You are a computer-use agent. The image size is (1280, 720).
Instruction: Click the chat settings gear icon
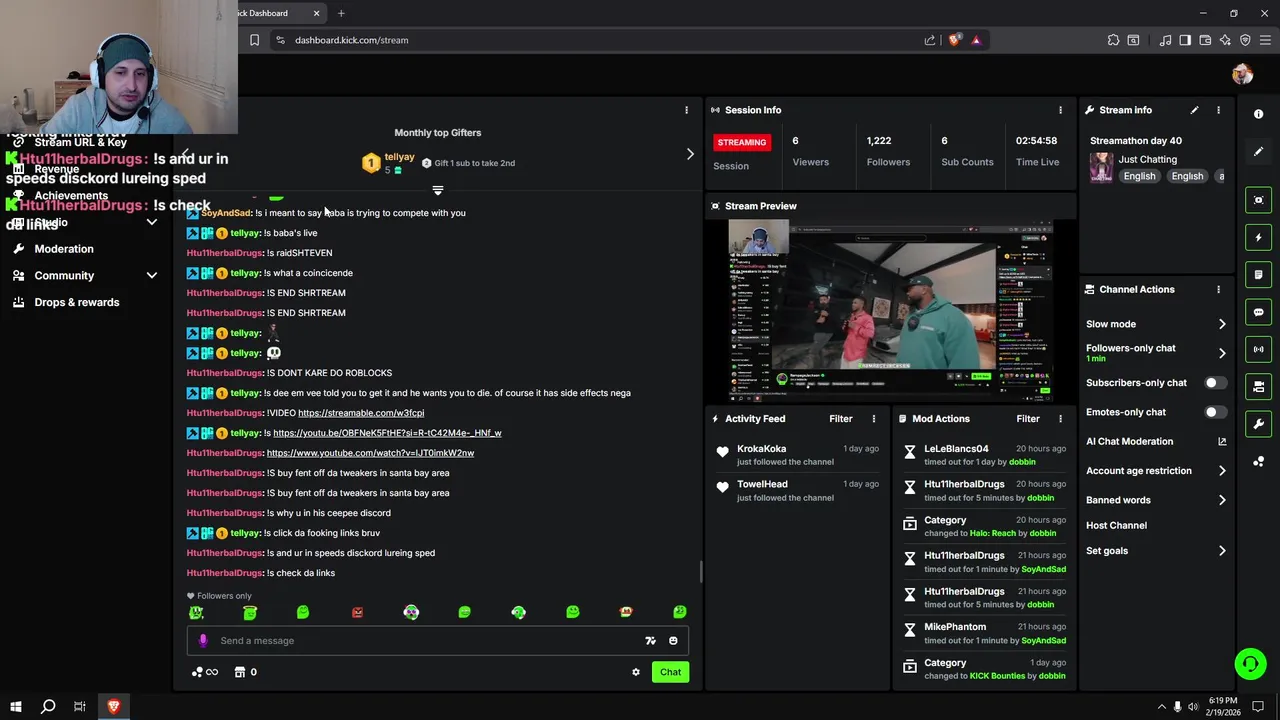point(636,672)
